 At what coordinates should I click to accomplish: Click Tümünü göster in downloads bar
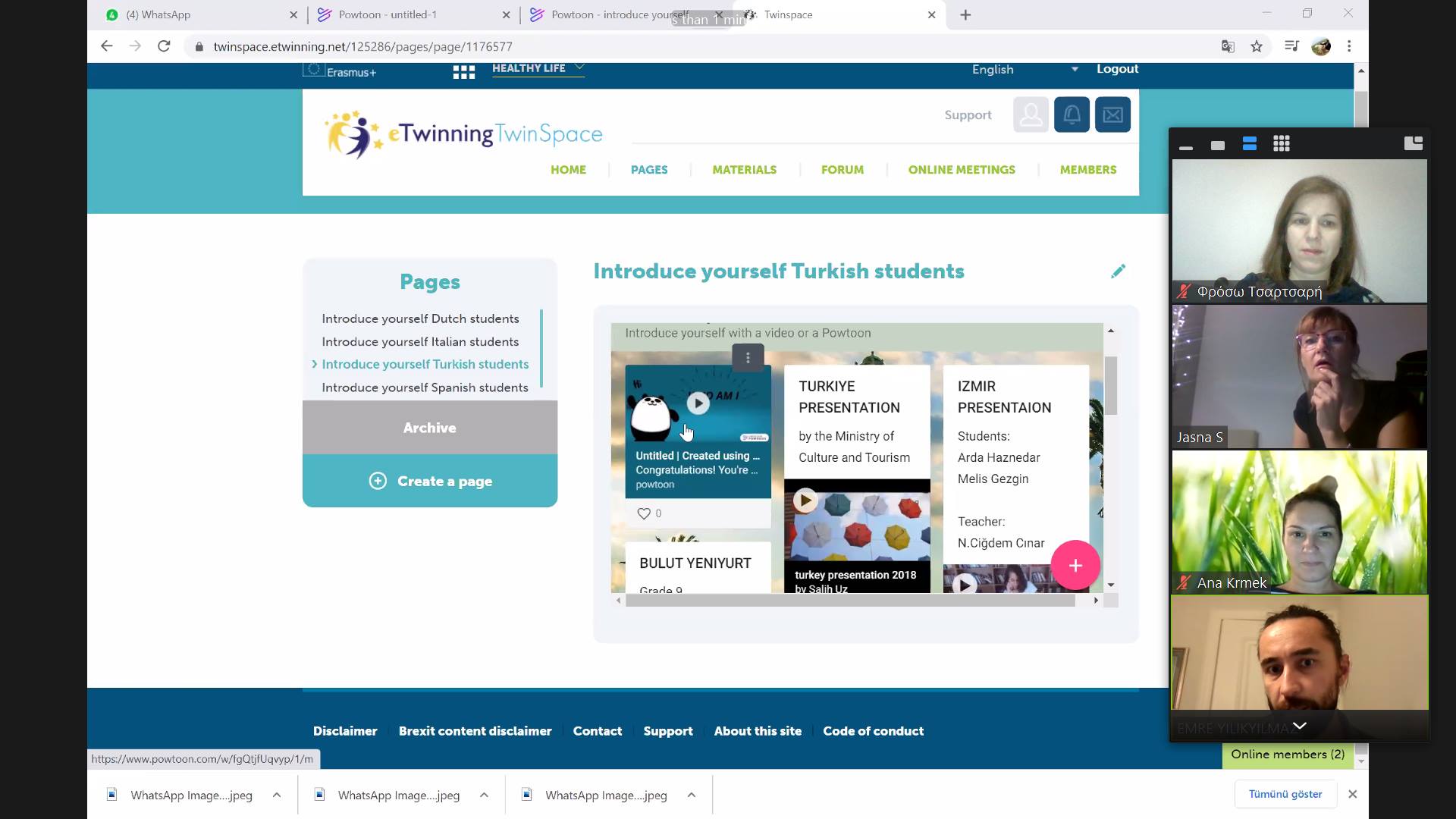click(1285, 794)
